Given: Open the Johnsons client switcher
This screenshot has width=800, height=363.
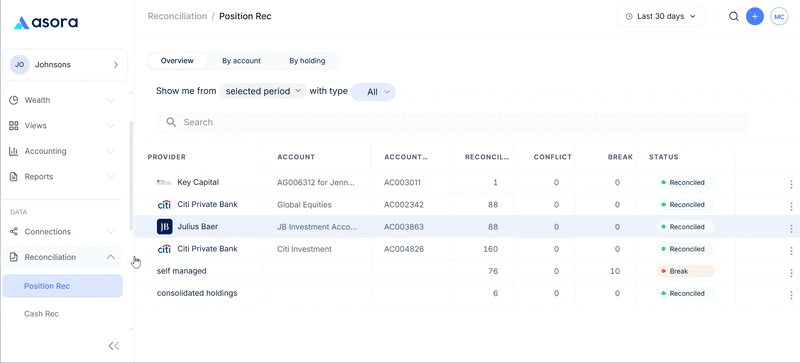Looking at the screenshot, I should (65, 65).
